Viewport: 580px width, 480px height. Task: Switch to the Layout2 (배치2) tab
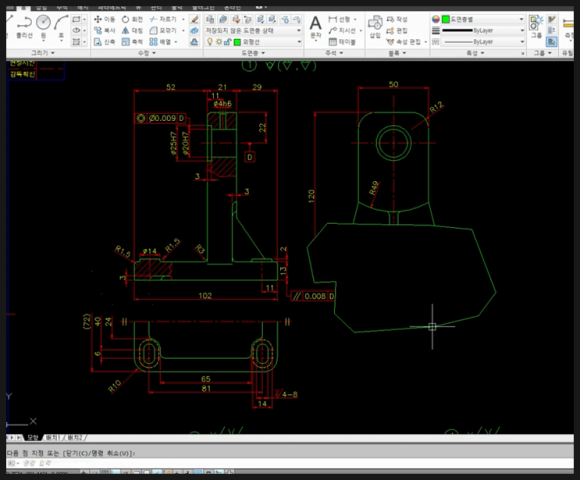coord(75,438)
